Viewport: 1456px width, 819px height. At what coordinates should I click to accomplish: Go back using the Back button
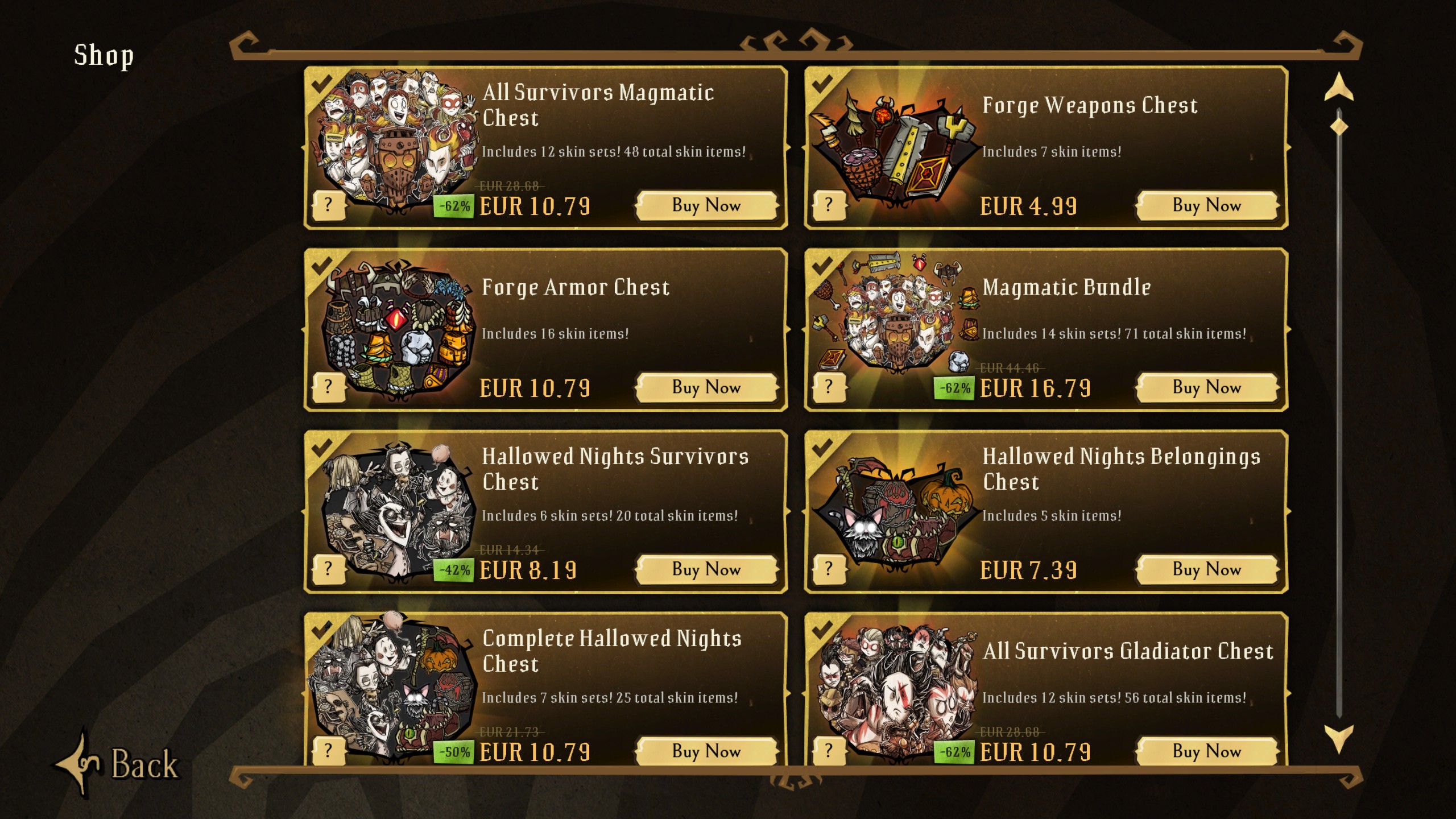117,763
